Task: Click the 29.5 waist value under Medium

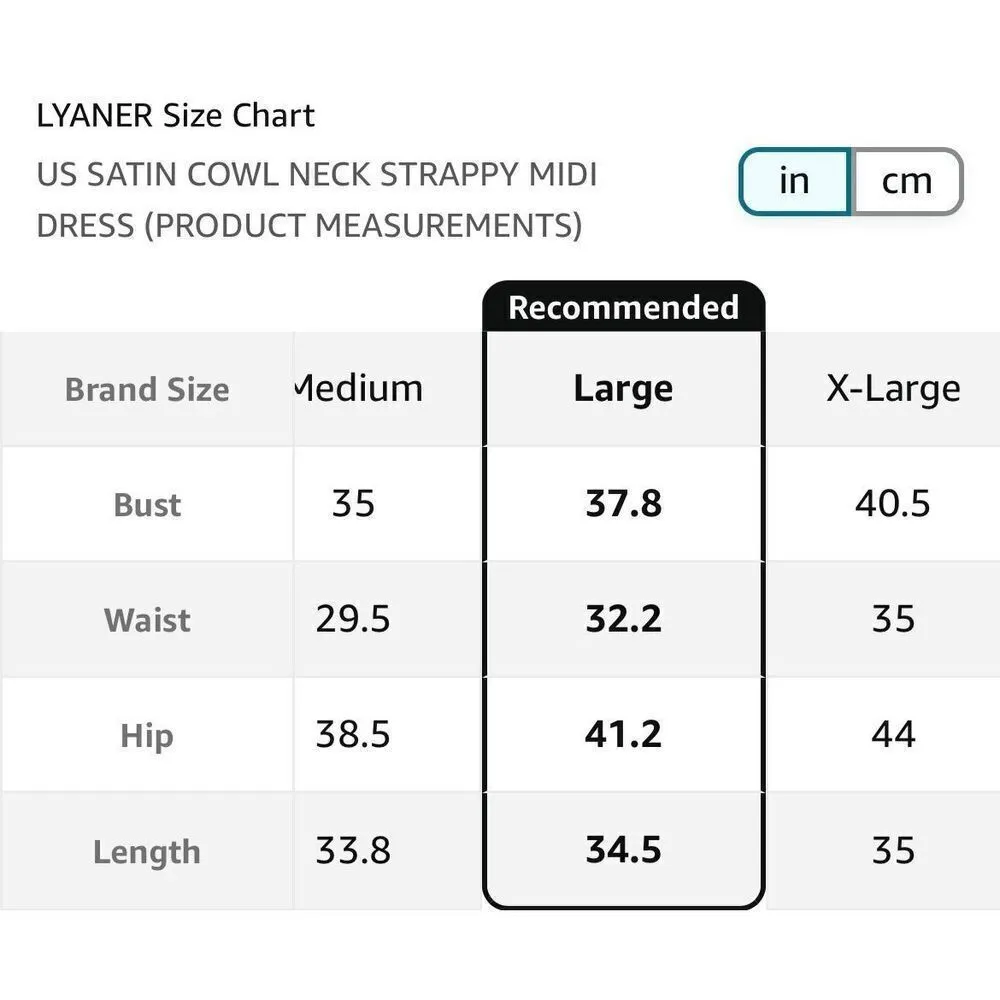Action: (357, 619)
